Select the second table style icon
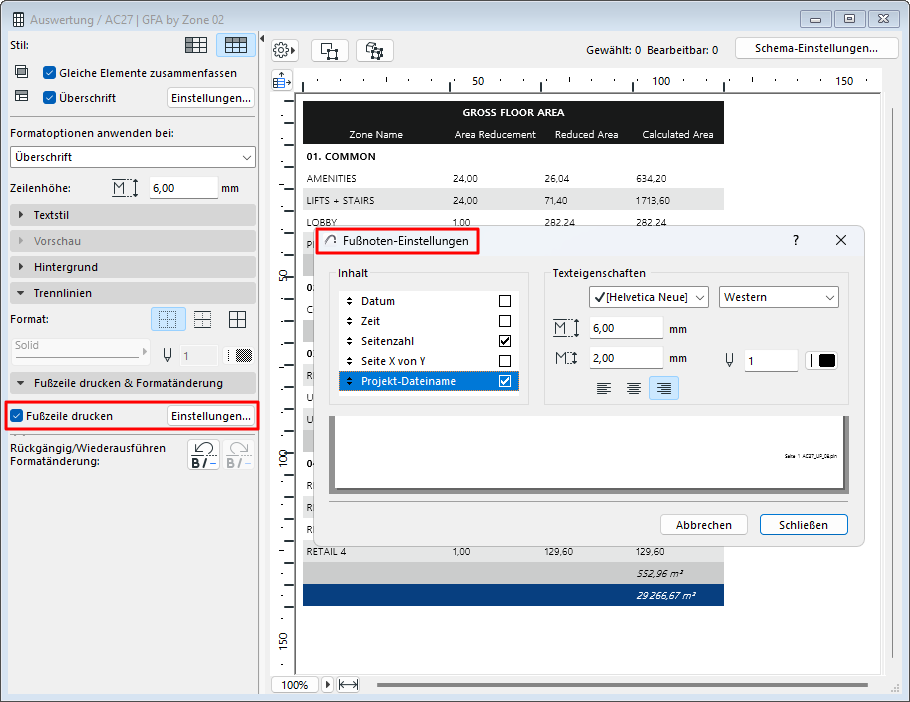The height and width of the screenshot is (702, 910). (x=236, y=45)
